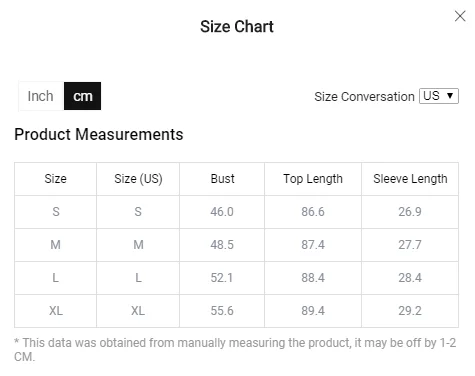Image resolution: width=475 pixels, height=376 pixels.
Task: Click the Product Measurements heading
Action: click(99, 135)
